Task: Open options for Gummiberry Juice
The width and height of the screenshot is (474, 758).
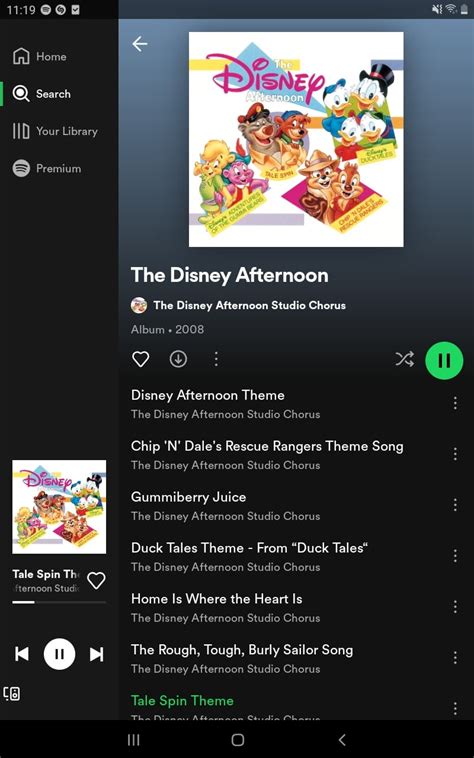Action: (x=455, y=505)
